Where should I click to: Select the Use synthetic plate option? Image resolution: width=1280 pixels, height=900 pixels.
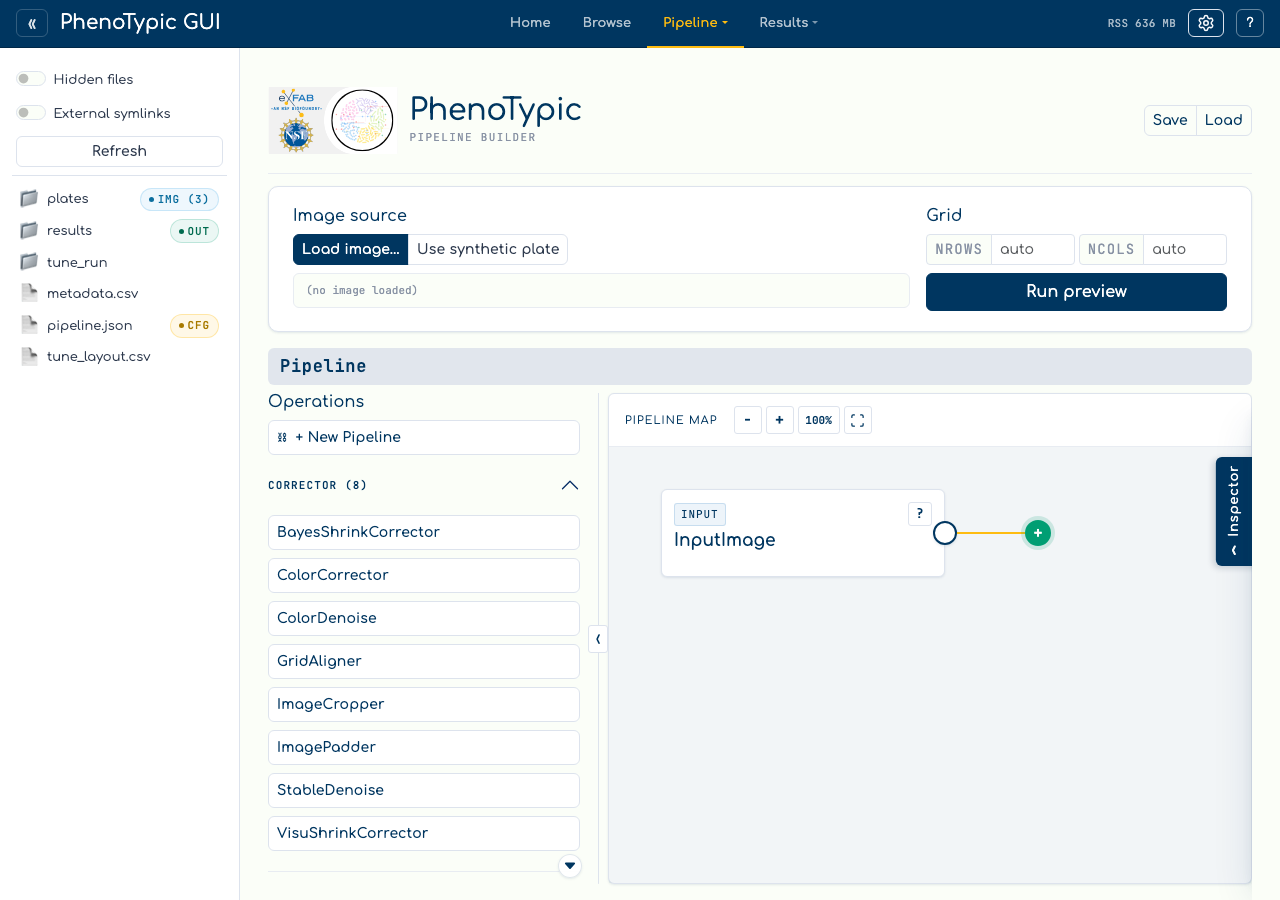(488, 249)
